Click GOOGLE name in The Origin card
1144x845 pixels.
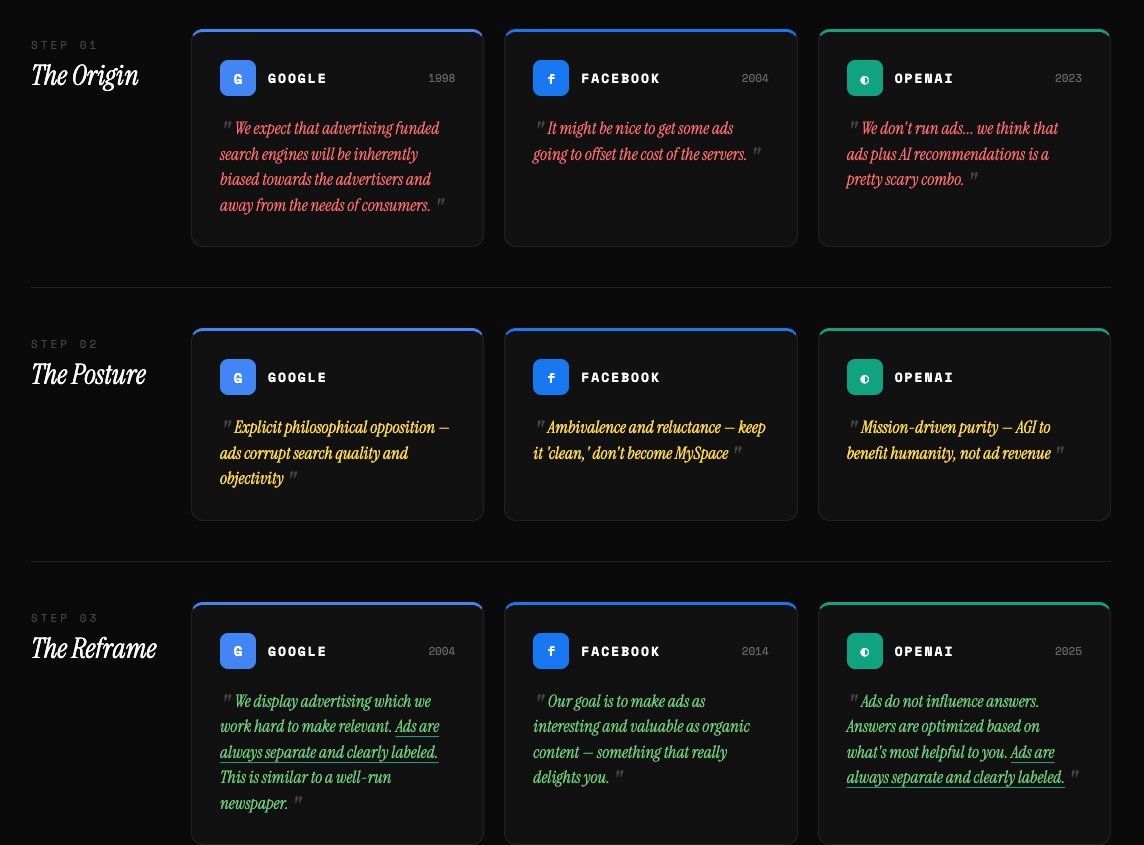point(297,78)
